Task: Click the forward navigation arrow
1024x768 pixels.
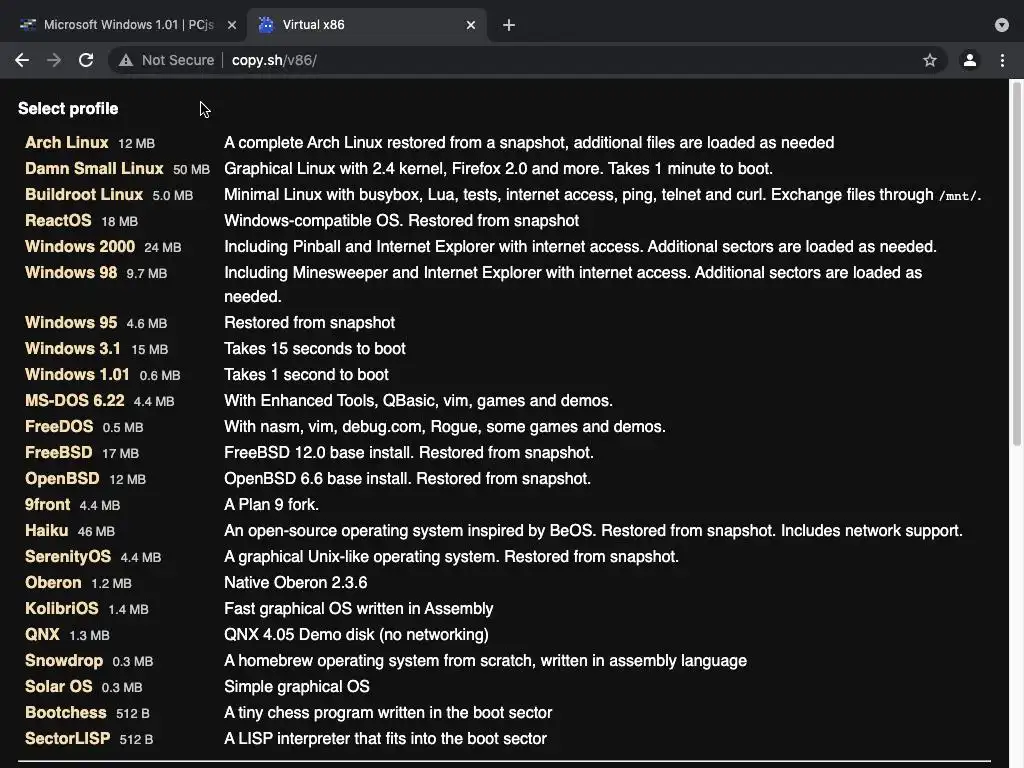Action: click(x=54, y=60)
